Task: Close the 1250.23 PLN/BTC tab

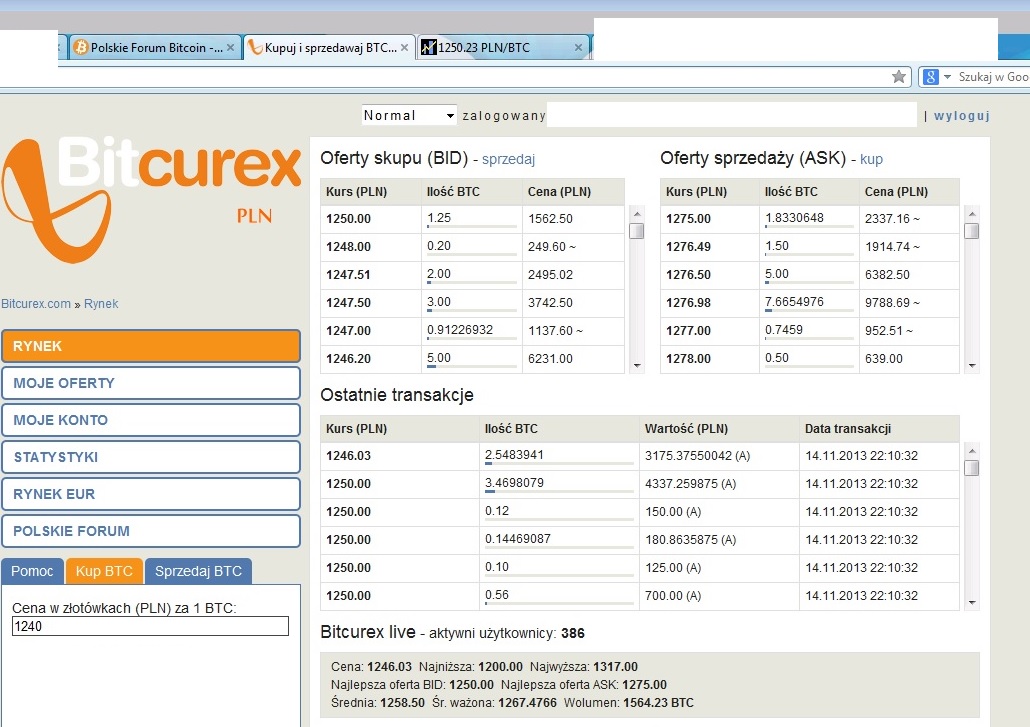Action: point(578,47)
